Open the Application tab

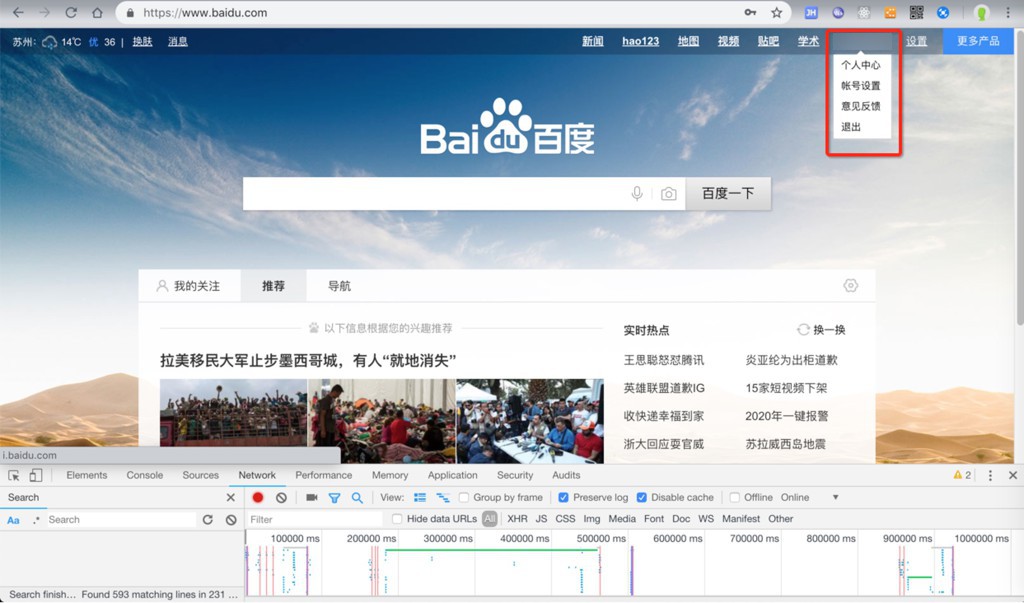453,475
